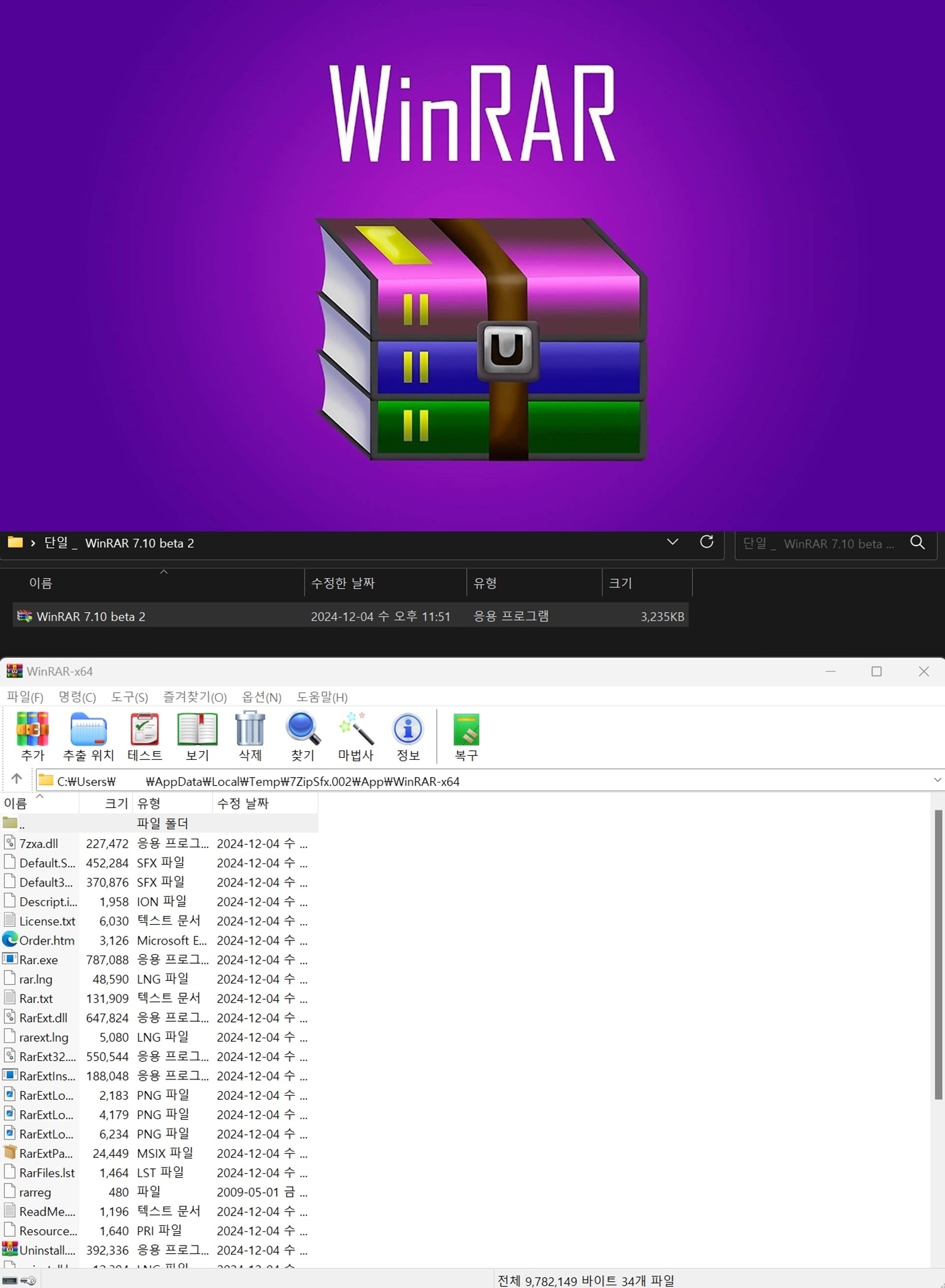945x1288 pixels.
Task: Go up one folder with arrow icon
Action: pyautogui.click(x=16, y=779)
